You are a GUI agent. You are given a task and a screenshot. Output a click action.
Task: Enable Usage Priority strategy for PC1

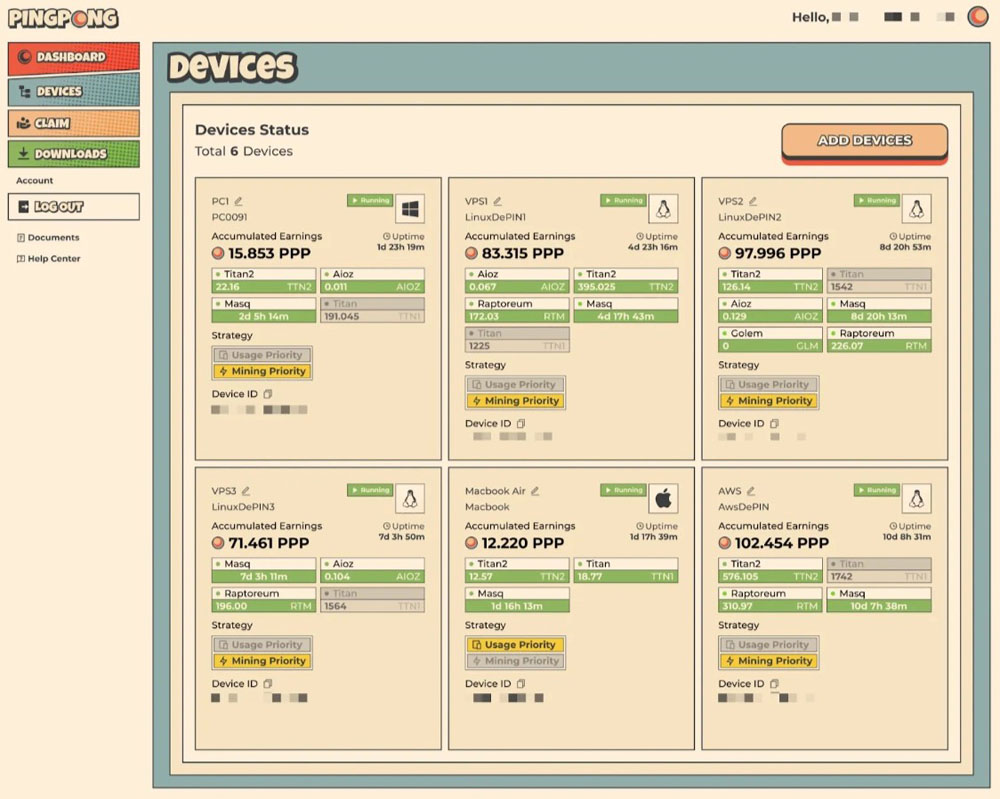click(262, 355)
